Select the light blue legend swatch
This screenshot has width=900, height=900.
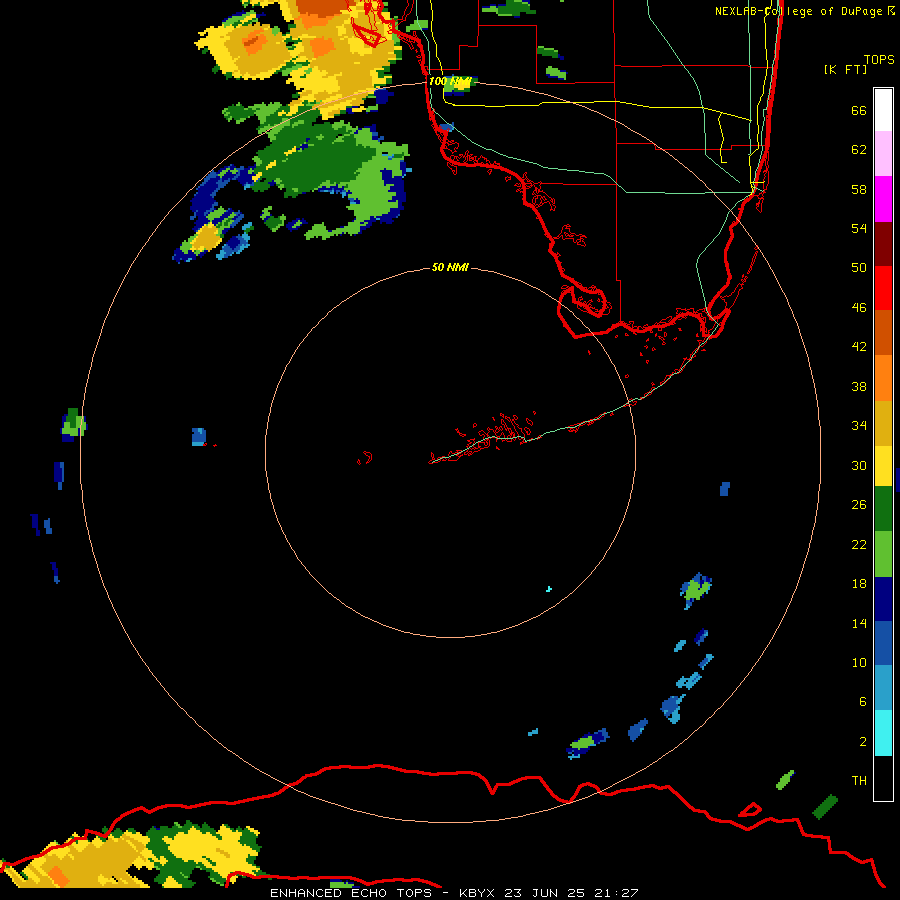pos(883,688)
